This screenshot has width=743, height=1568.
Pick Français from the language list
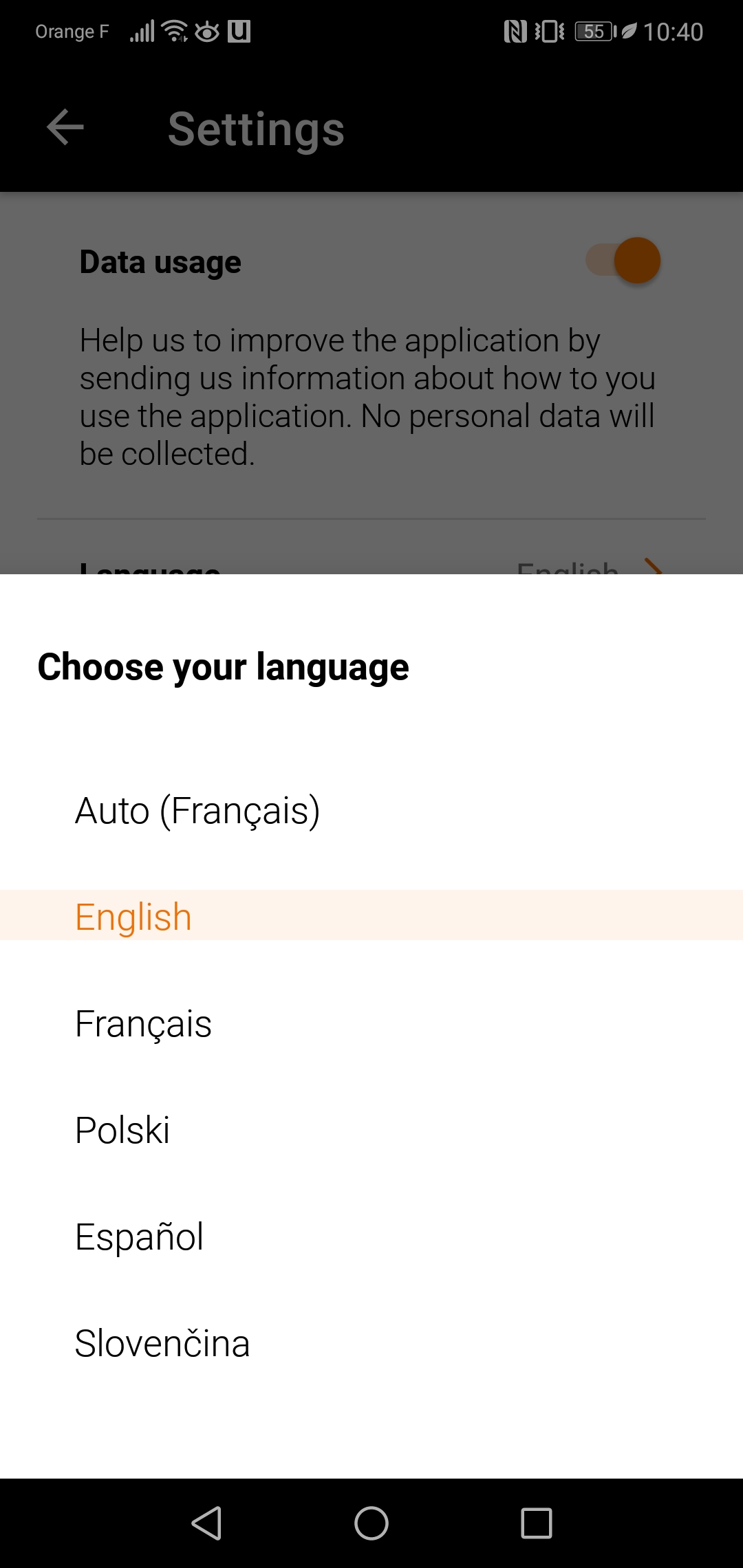[143, 1023]
